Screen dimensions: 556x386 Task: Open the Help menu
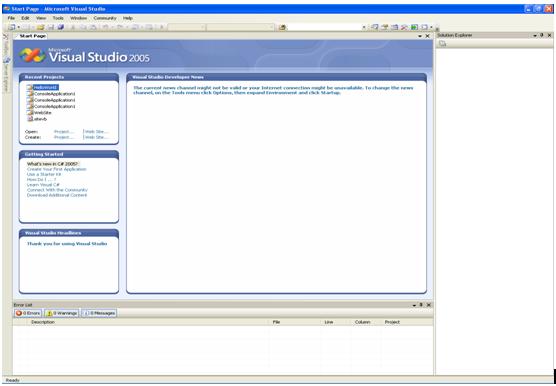pyautogui.click(x=128, y=18)
